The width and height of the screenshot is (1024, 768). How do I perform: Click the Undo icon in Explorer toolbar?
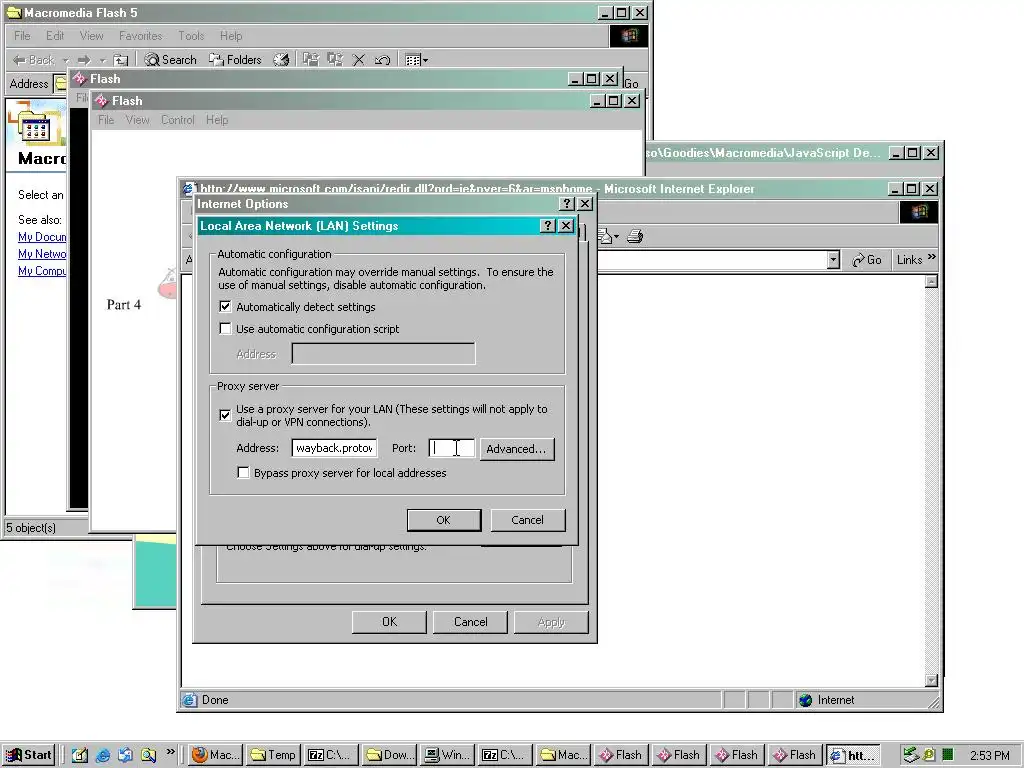pyautogui.click(x=383, y=60)
